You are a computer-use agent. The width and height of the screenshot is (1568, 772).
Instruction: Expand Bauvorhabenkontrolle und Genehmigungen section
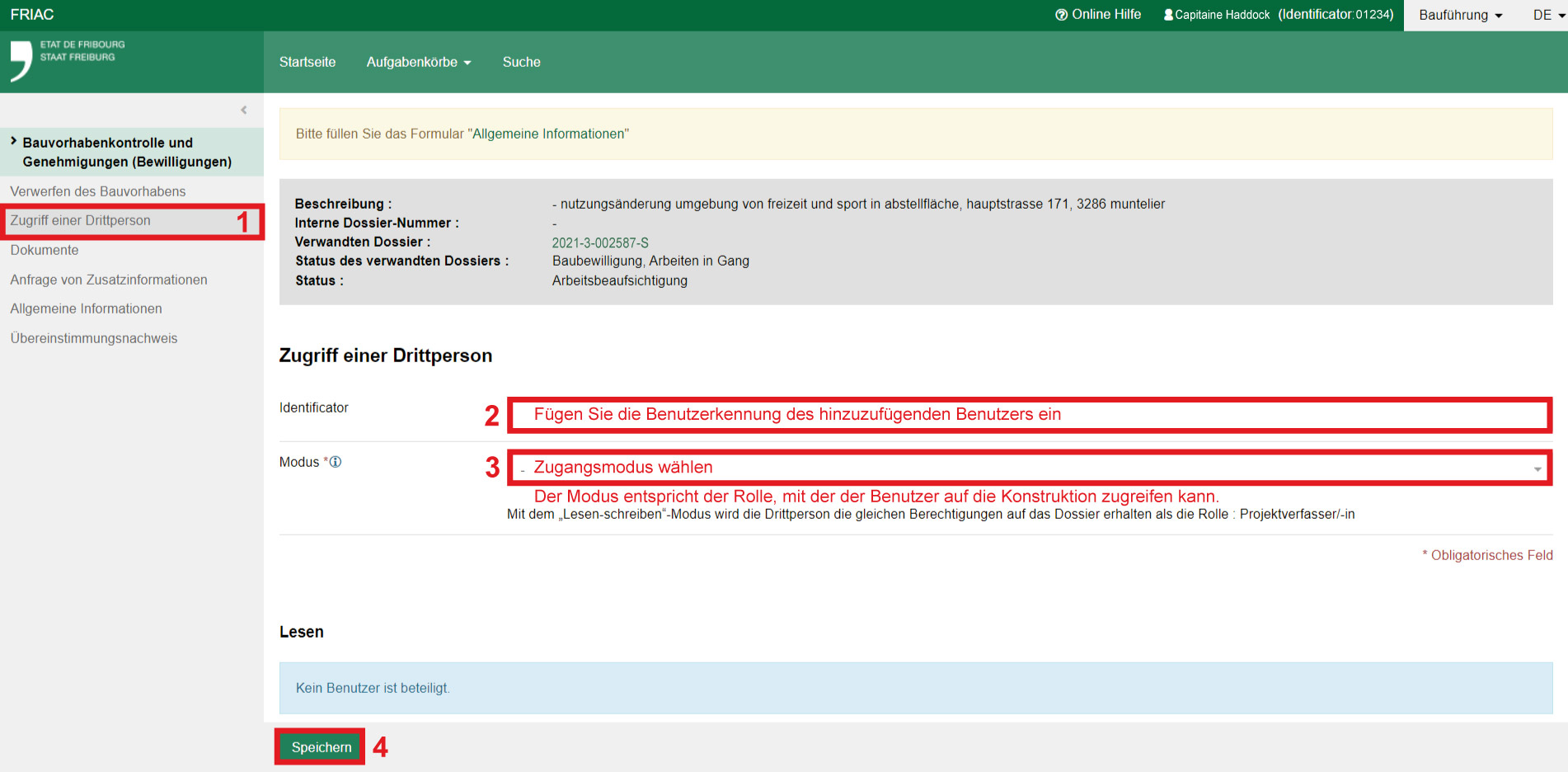(127, 152)
